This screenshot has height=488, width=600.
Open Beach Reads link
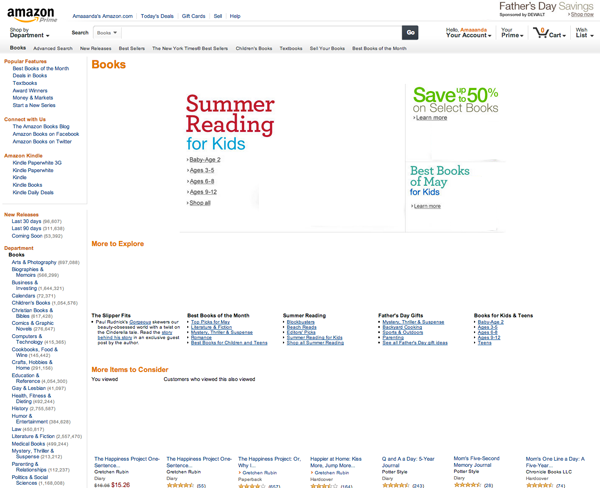(302, 327)
